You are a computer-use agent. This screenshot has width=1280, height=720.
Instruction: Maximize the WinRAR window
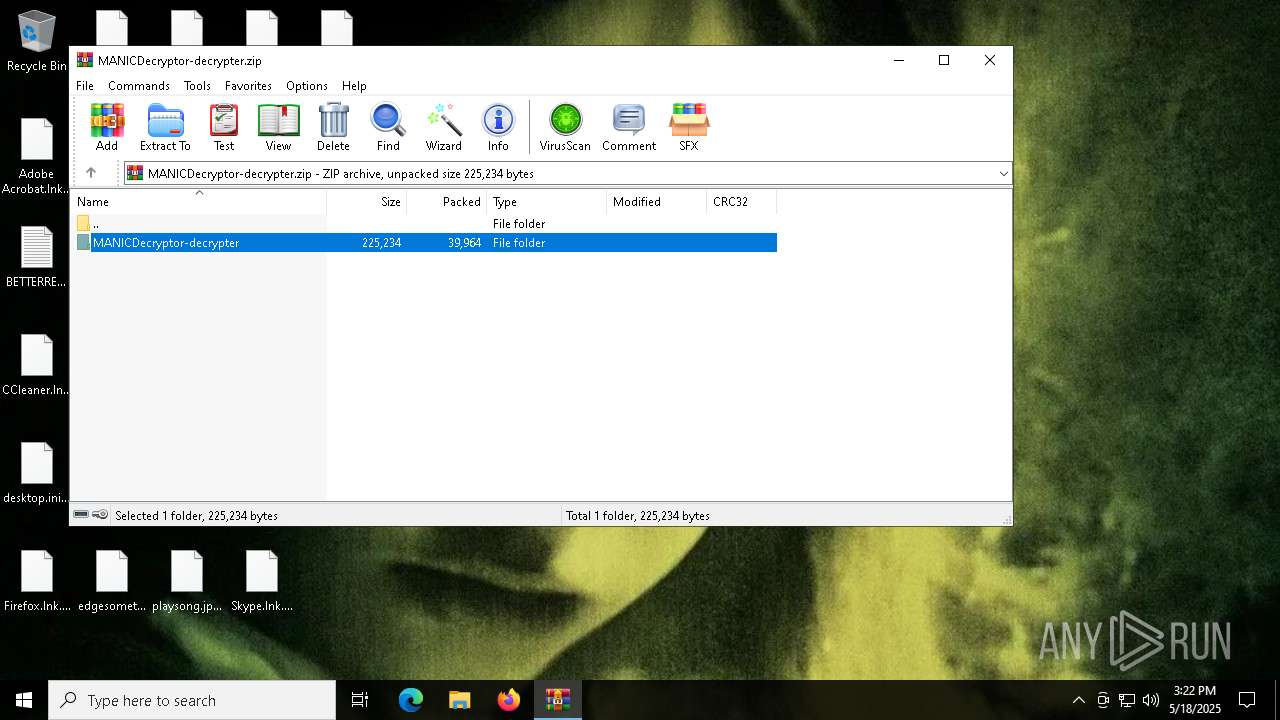coord(943,60)
